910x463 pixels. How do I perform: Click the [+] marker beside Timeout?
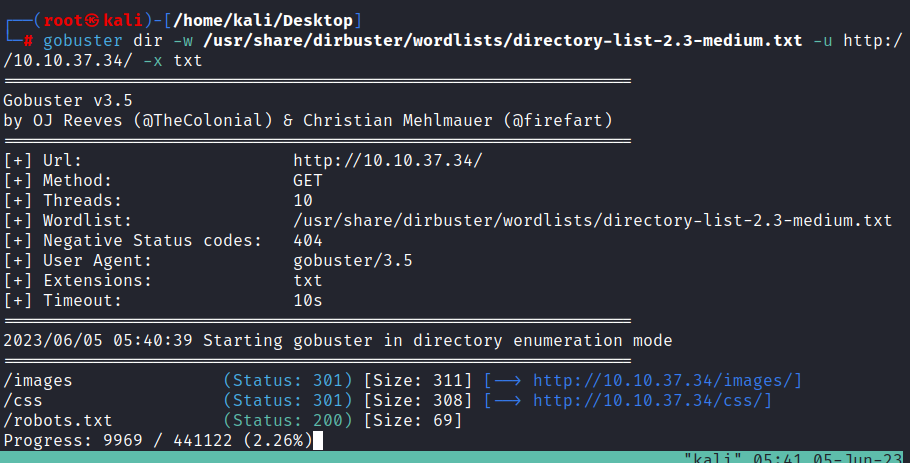tap(18, 301)
